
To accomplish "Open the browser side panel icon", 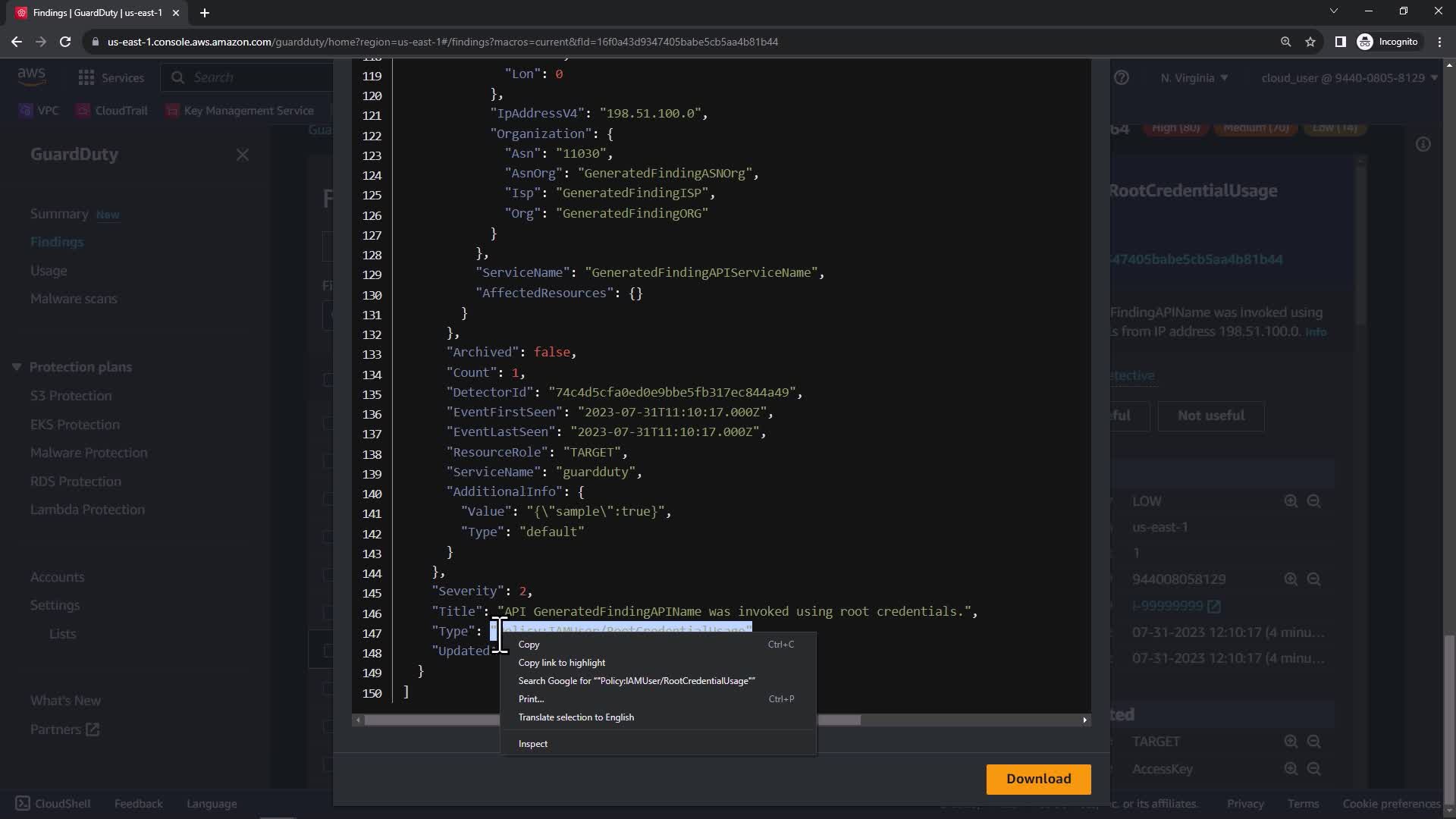I will (x=1340, y=42).
